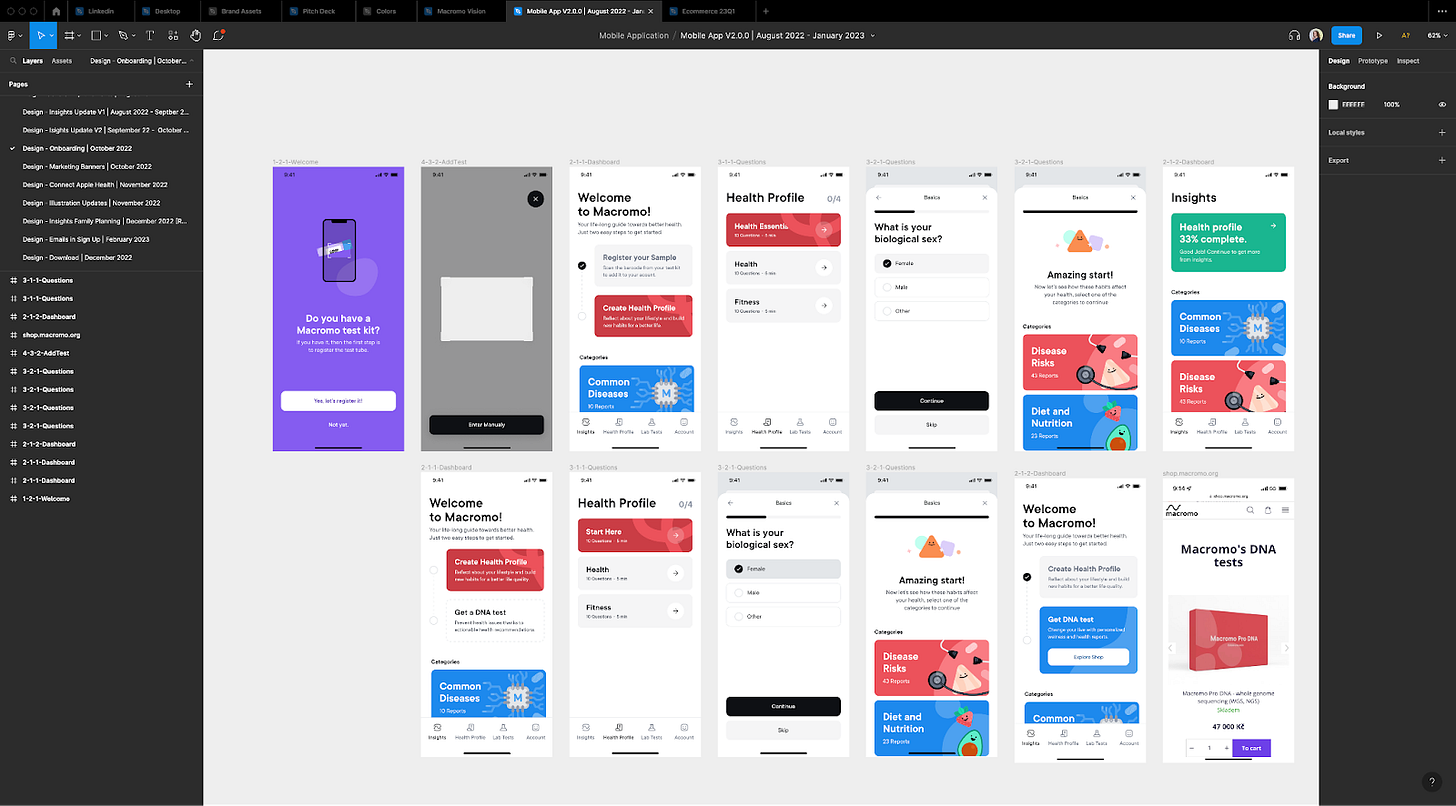The height and width of the screenshot is (806, 1456).
Task: Select the Hand tool
Action: click(197, 35)
